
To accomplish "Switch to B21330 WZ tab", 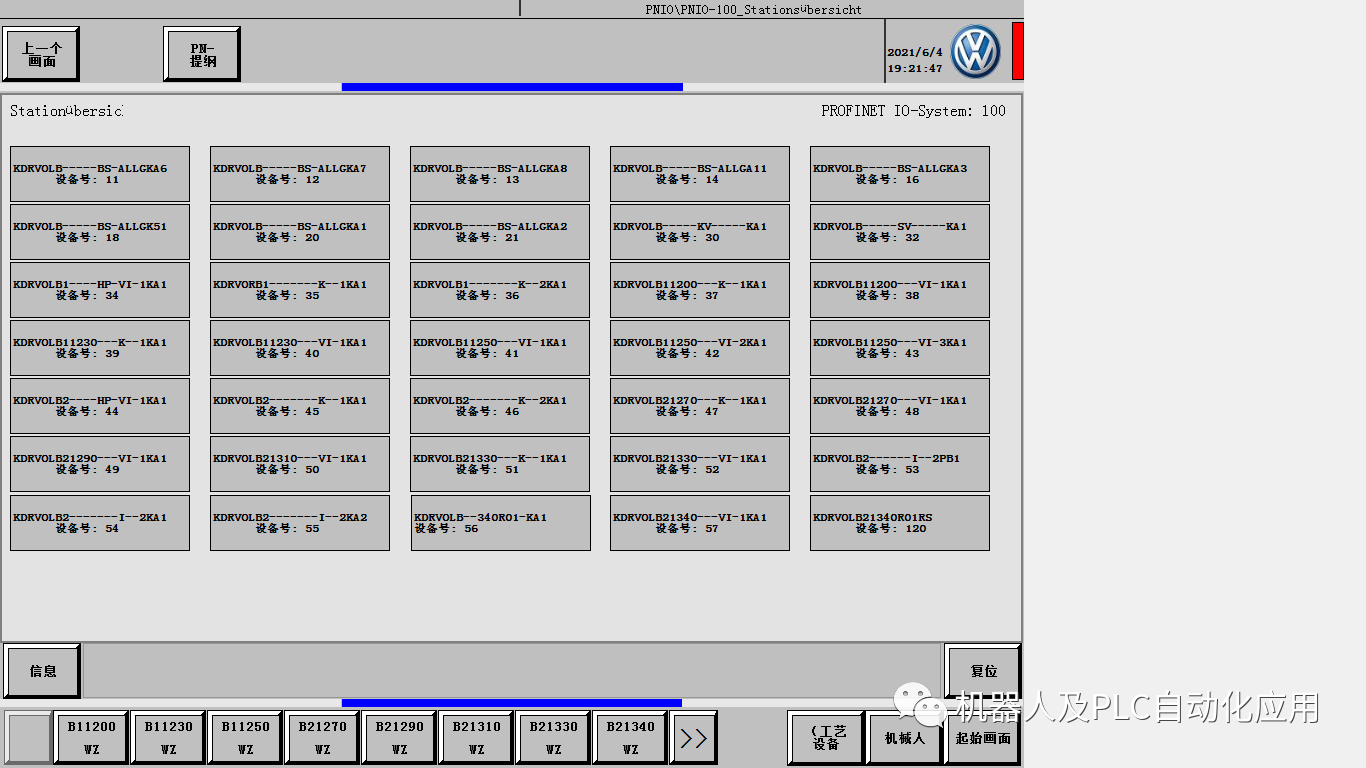I will pyautogui.click(x=553, y=738).
